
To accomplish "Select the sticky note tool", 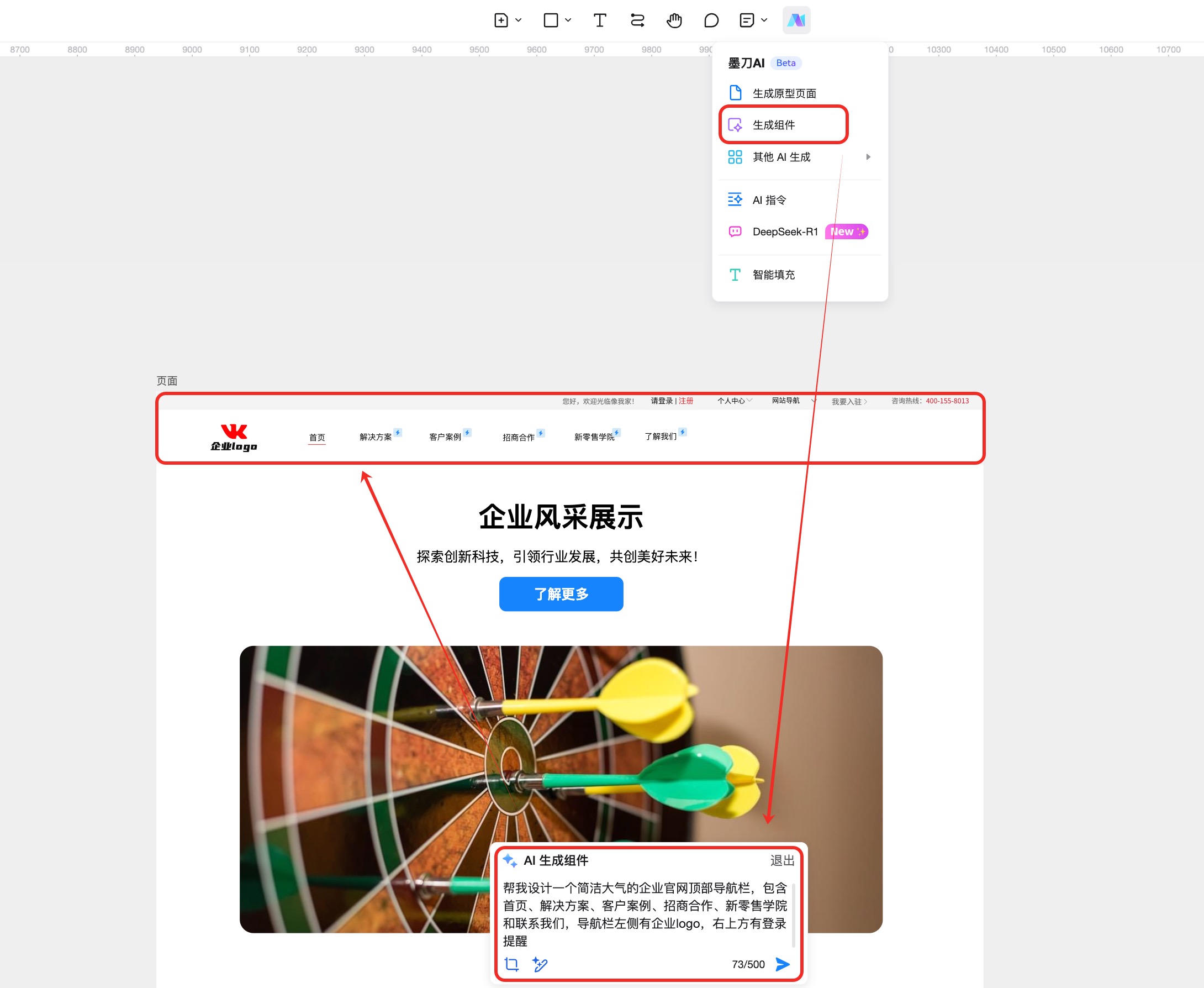I will 747,20.
